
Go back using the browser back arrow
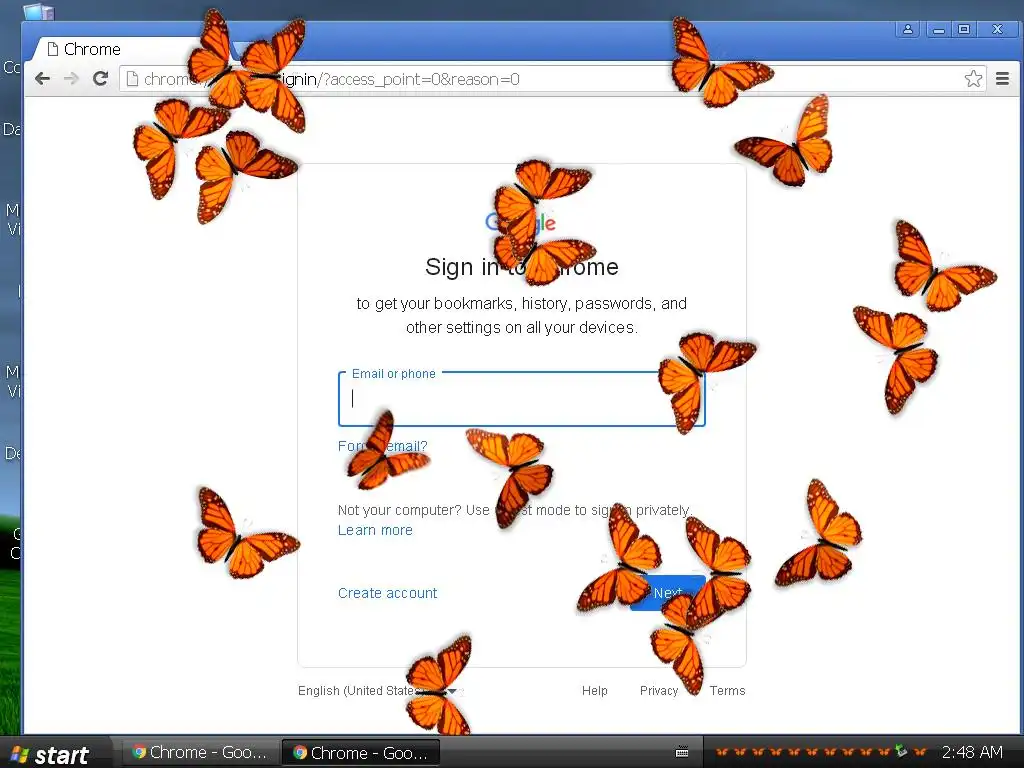[x=42, y=79]
